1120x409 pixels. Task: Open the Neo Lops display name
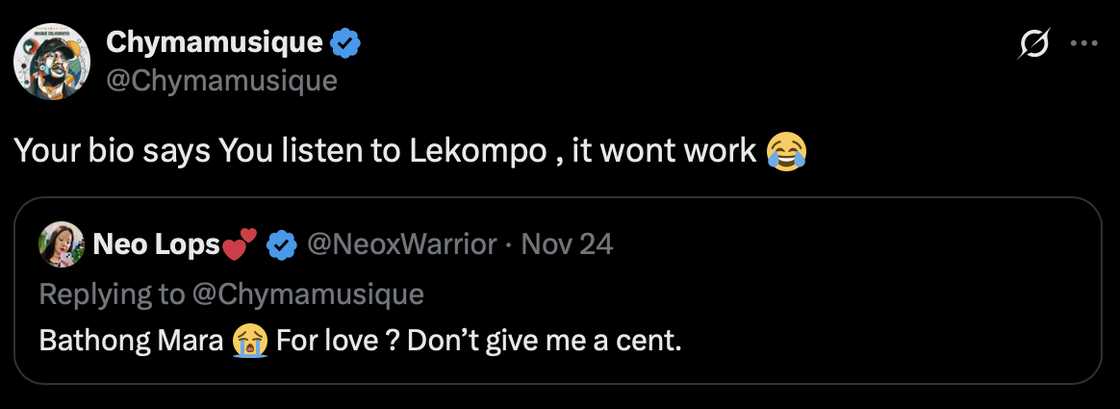[x=155, y=244]
